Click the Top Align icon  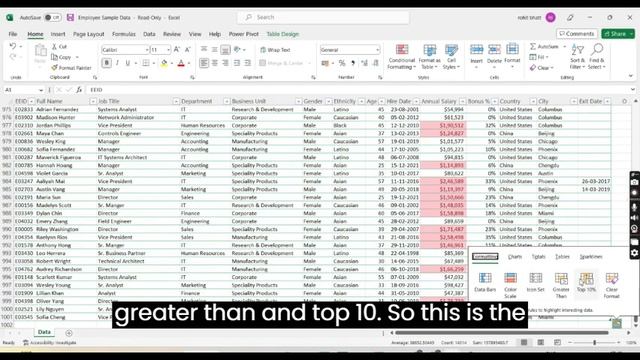coord(204,49)
